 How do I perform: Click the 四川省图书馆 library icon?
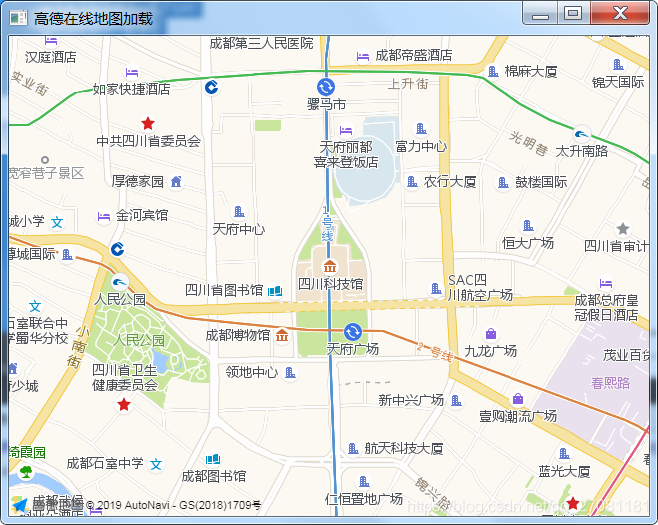click(x=275, y=290)
